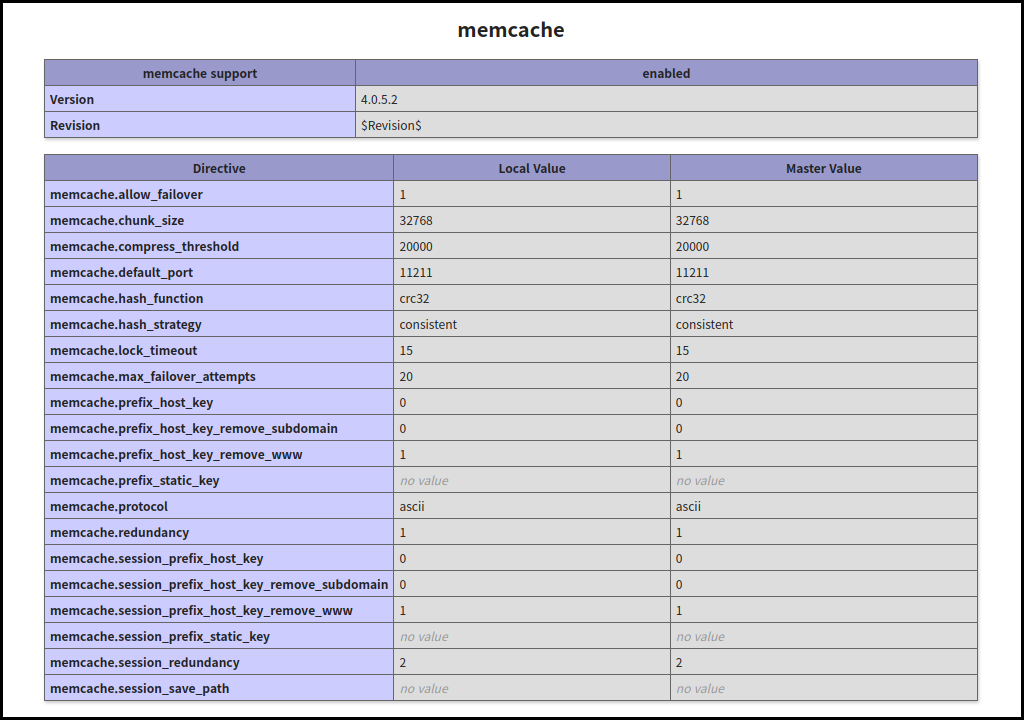Click master no value for session_save_path
This screenshot has height=720, width=1024.
click(x=700, y=689)
